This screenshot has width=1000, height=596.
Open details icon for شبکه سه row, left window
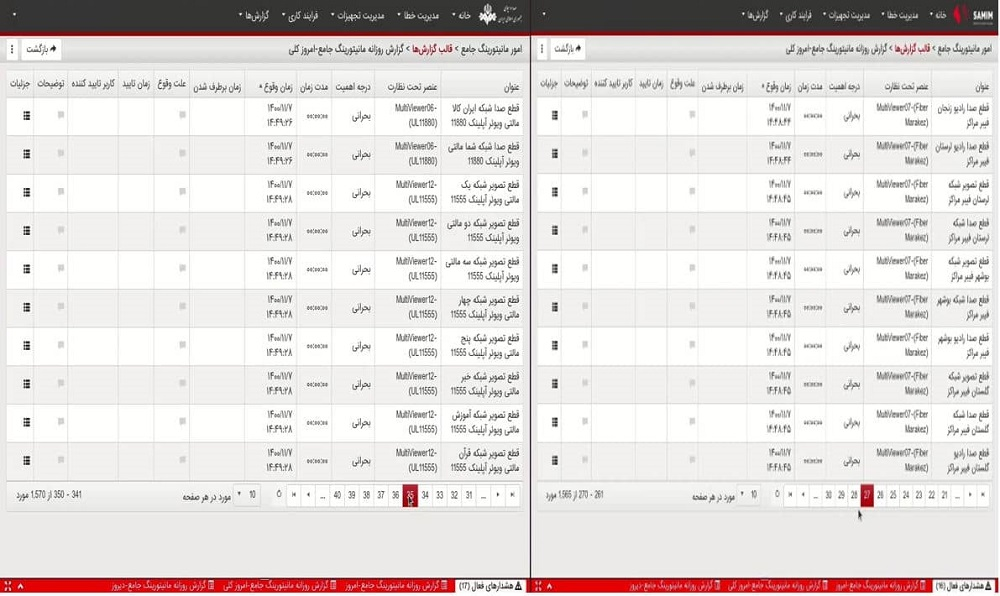[26, 269]
